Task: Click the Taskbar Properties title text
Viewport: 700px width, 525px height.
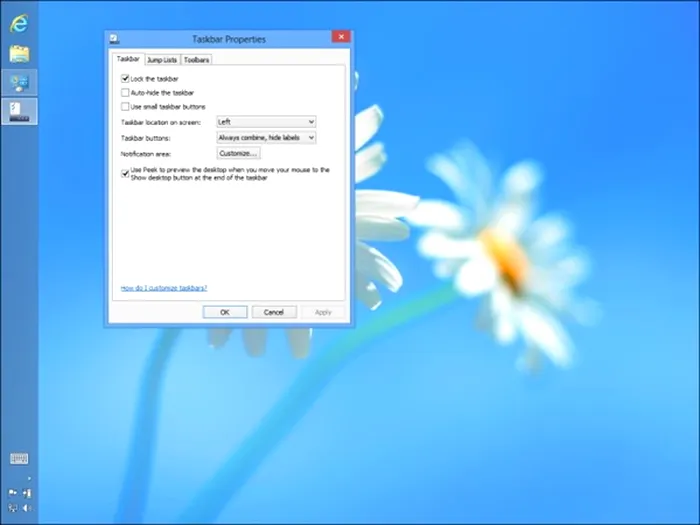Action: (x=229, y=39)
